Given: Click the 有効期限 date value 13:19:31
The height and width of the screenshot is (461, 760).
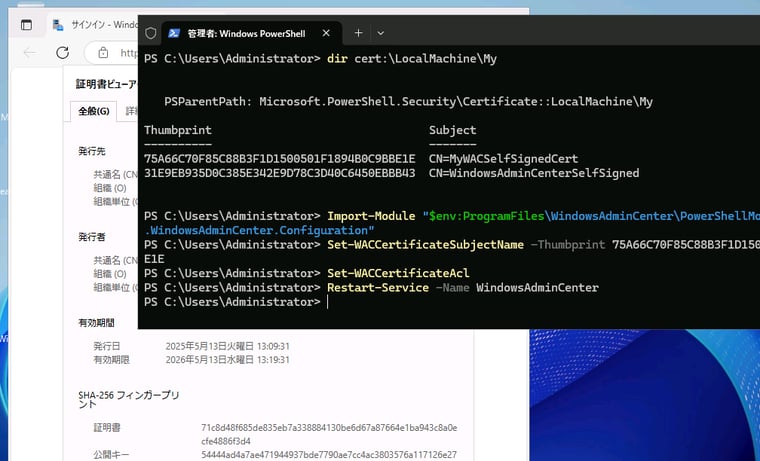Looking at the screenshot, I should (x=227, y=360).
